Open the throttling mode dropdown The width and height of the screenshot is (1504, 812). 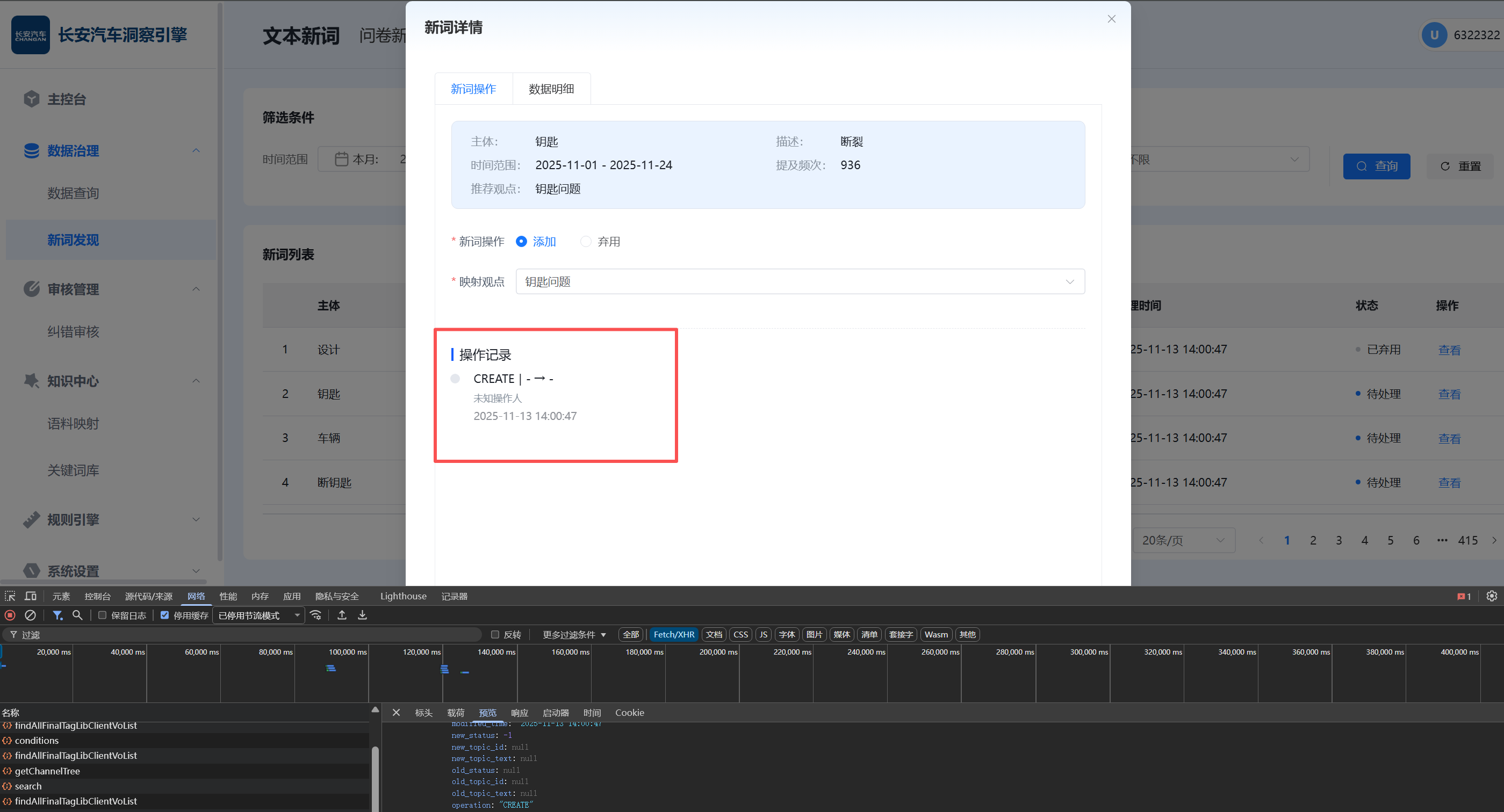(x=258, y=615)
